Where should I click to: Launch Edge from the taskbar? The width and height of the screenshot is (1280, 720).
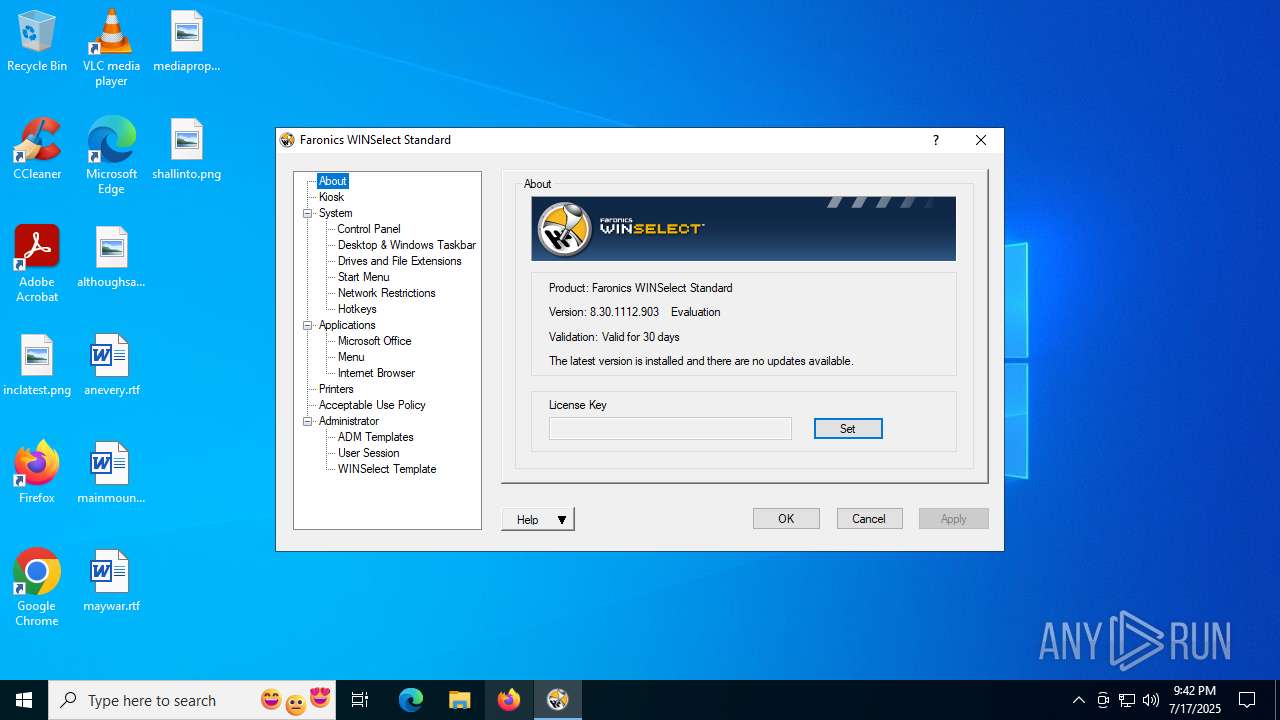click(411, 700)
